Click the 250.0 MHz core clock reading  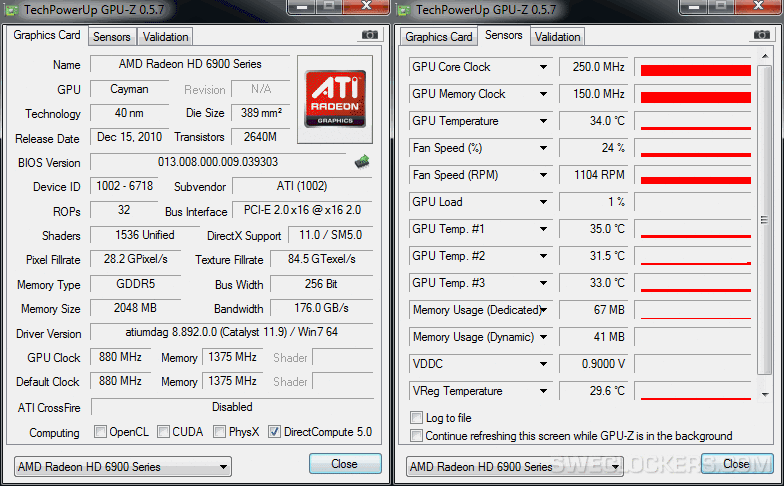[594, 67]
